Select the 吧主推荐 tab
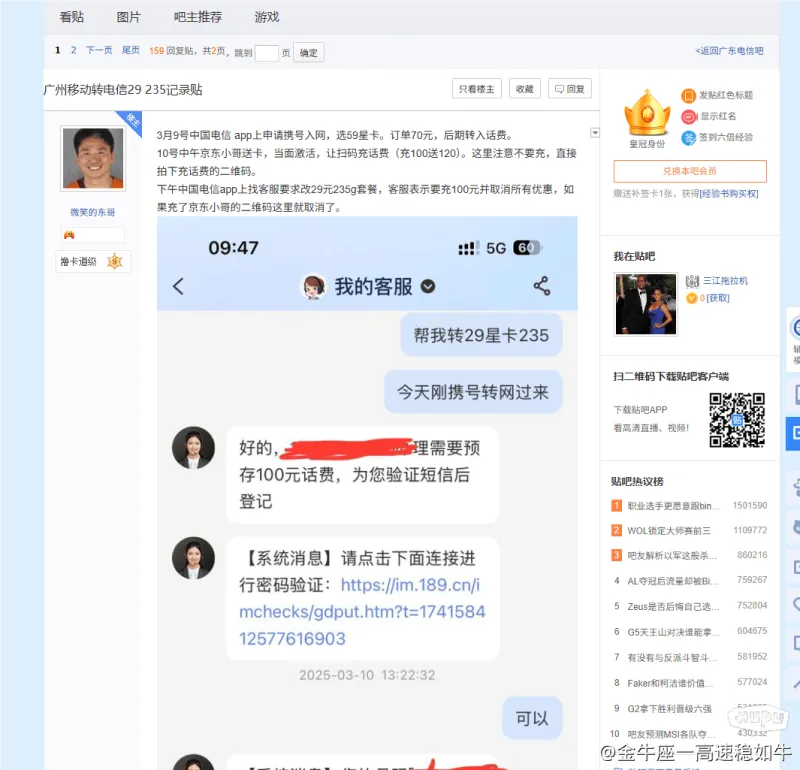The height and width of the screenshot is (770, 800). click(197, 17)
